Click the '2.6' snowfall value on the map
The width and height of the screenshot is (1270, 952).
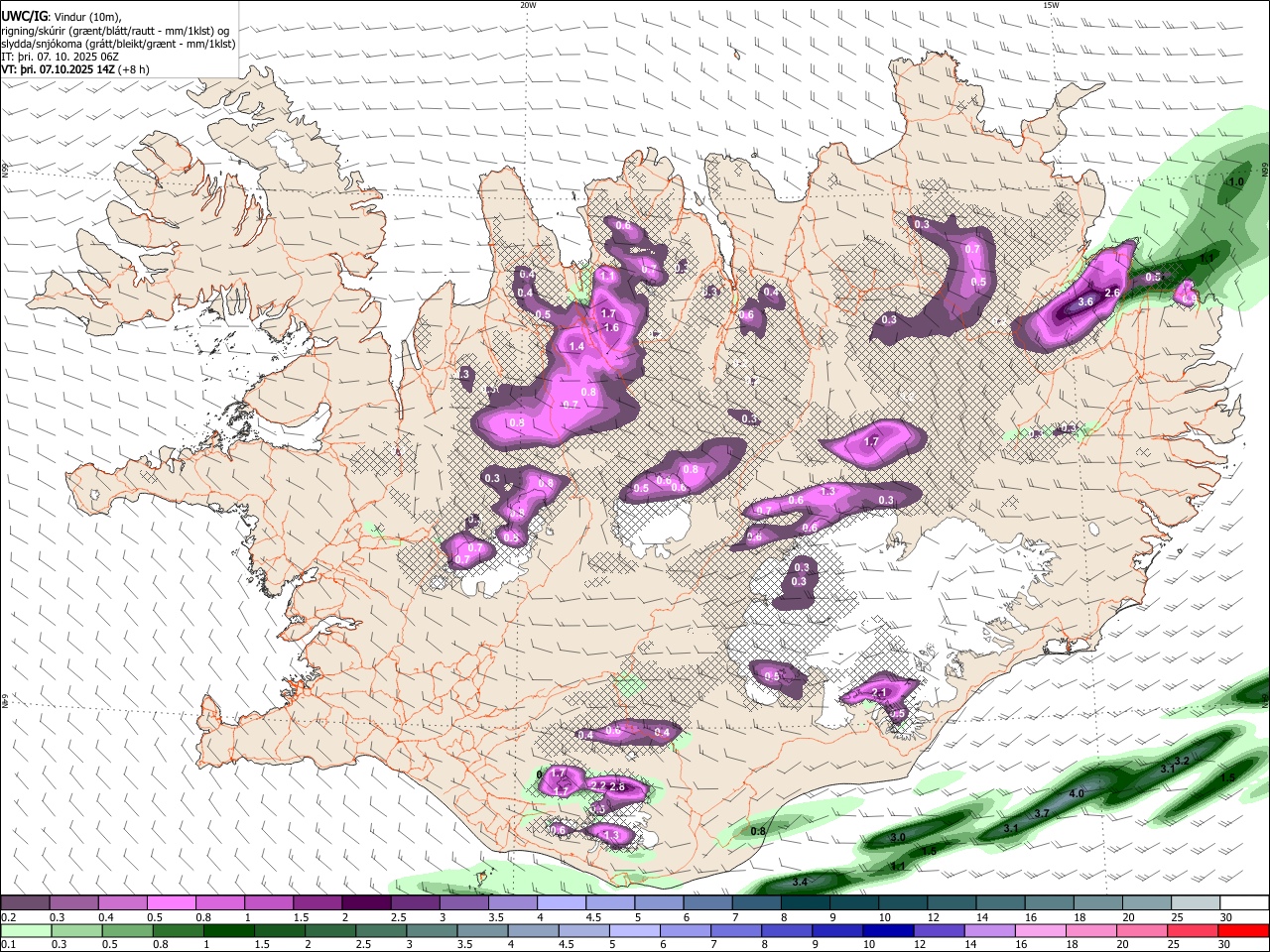(1112, 293)
